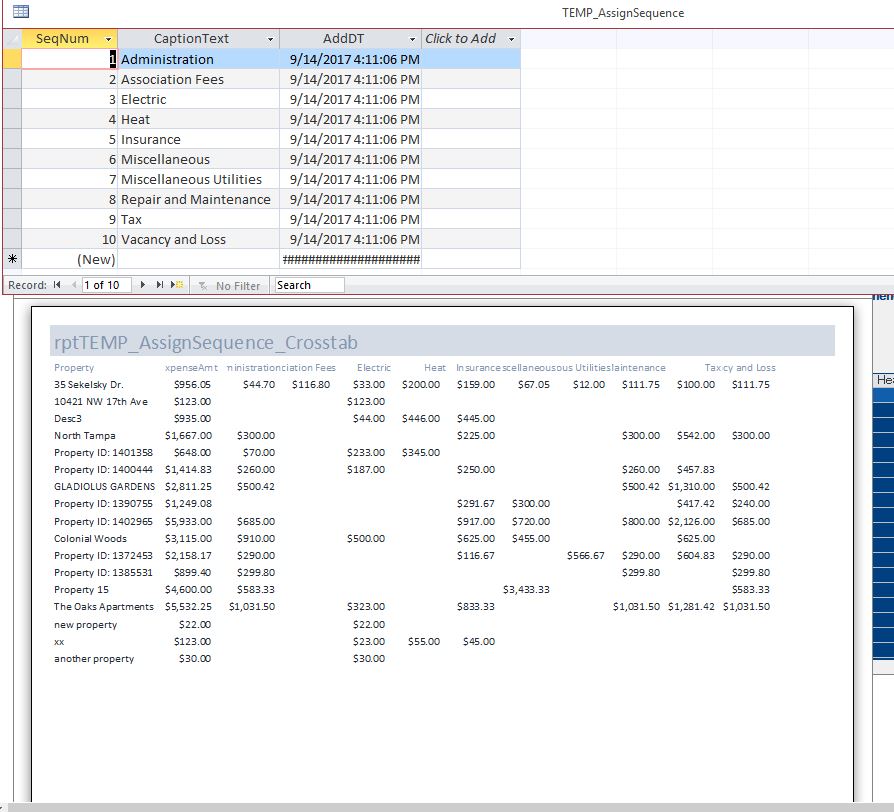Viewport: 894px width, 812px height.
Task: Go to previous record arrow
Action: tap(74, 285)
